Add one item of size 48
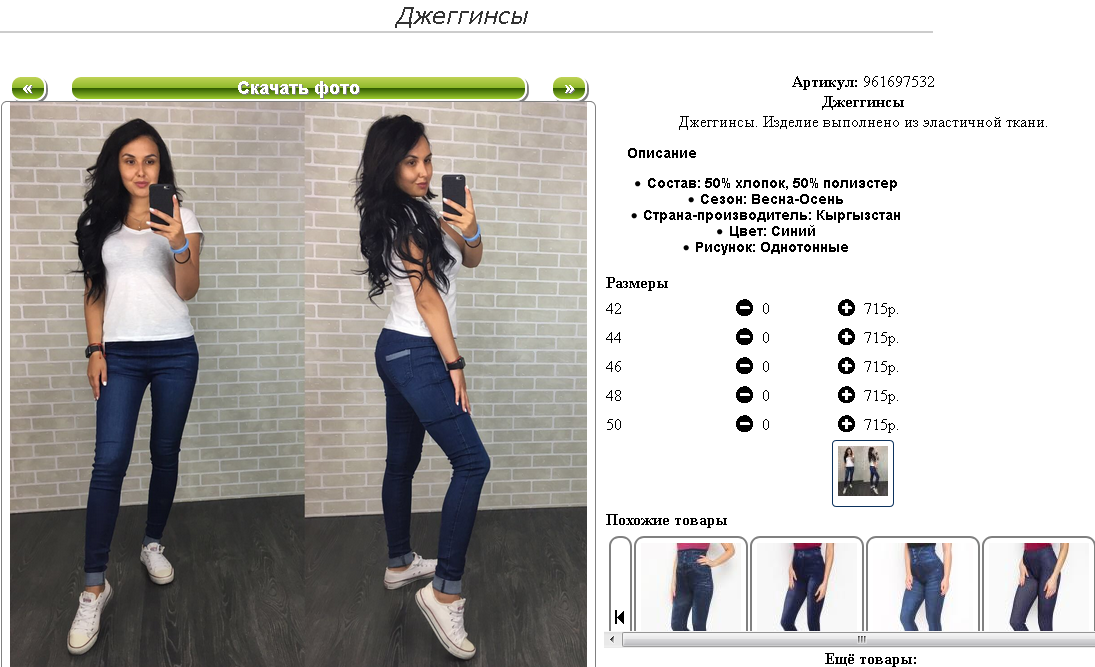Viewport: 1095px width, 667px height. [x=846, y=395]
